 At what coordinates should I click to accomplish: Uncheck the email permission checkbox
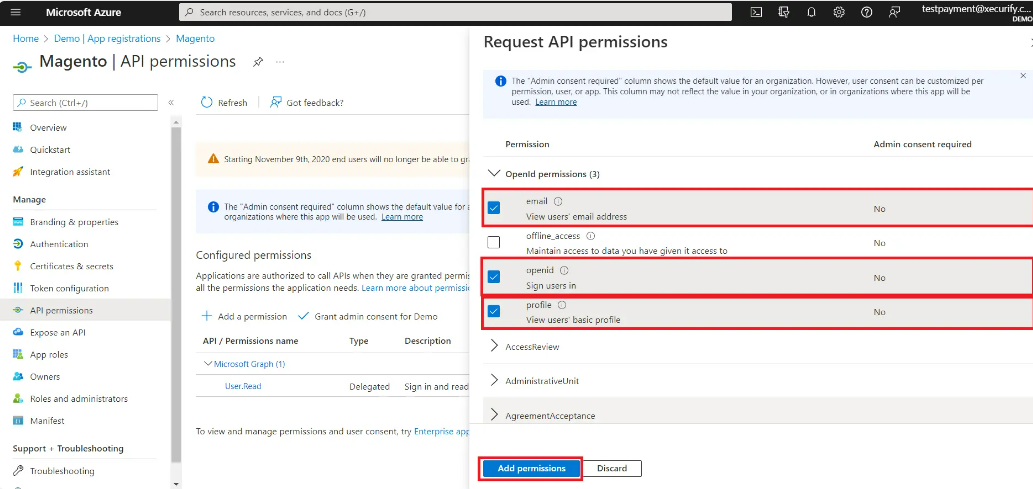493,208
